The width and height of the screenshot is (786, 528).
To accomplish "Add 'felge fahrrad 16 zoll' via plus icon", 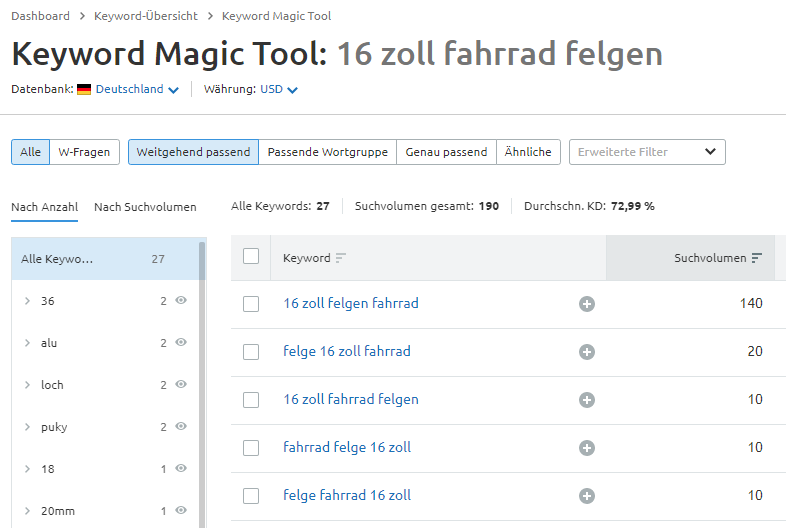I will pos(586,496).
